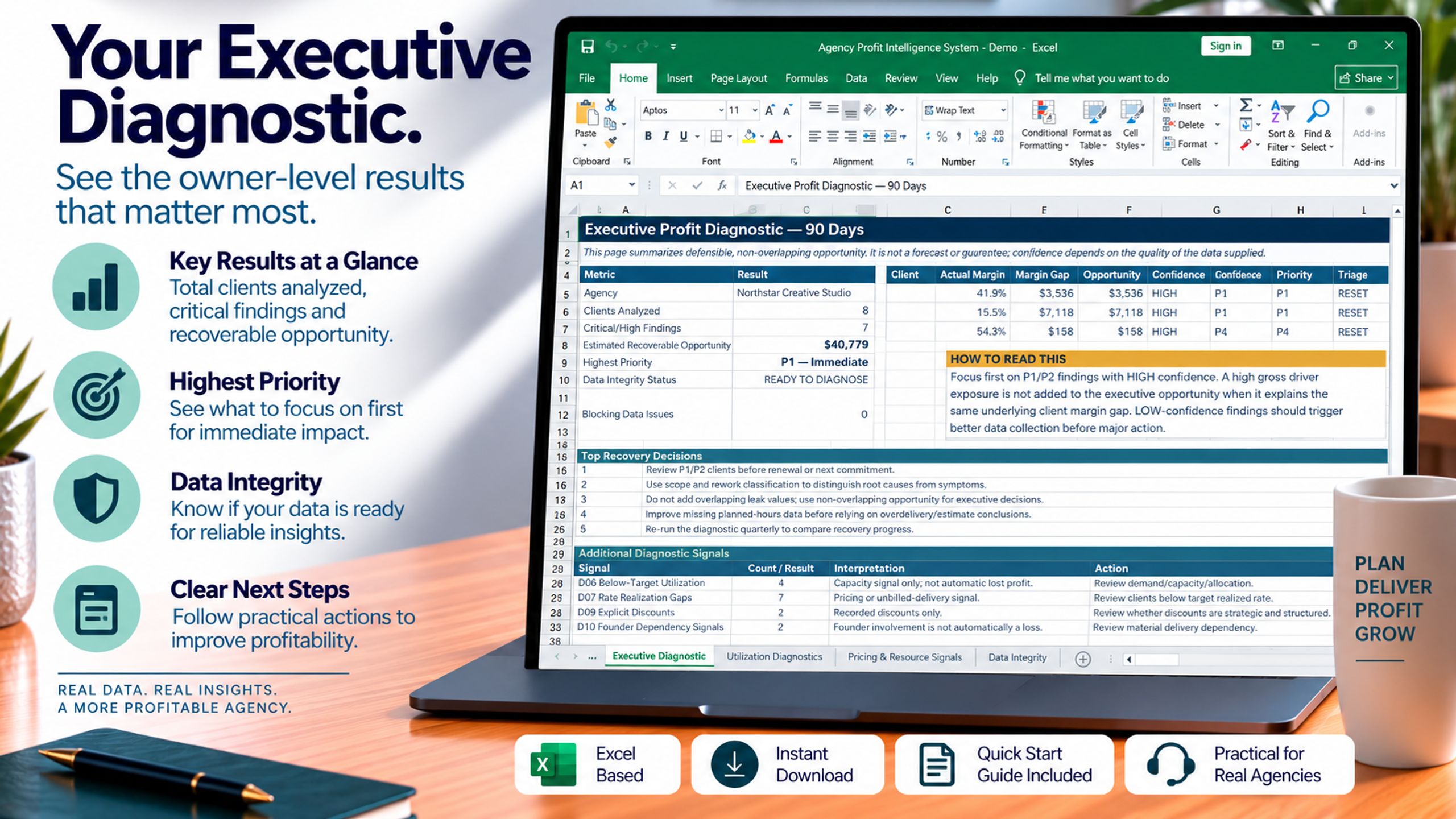This screenshot has width=1456, height=819.
Task: Select the $40,779 Estimated Recoverable Opportunity cell
Action: [x=803, y=345]
